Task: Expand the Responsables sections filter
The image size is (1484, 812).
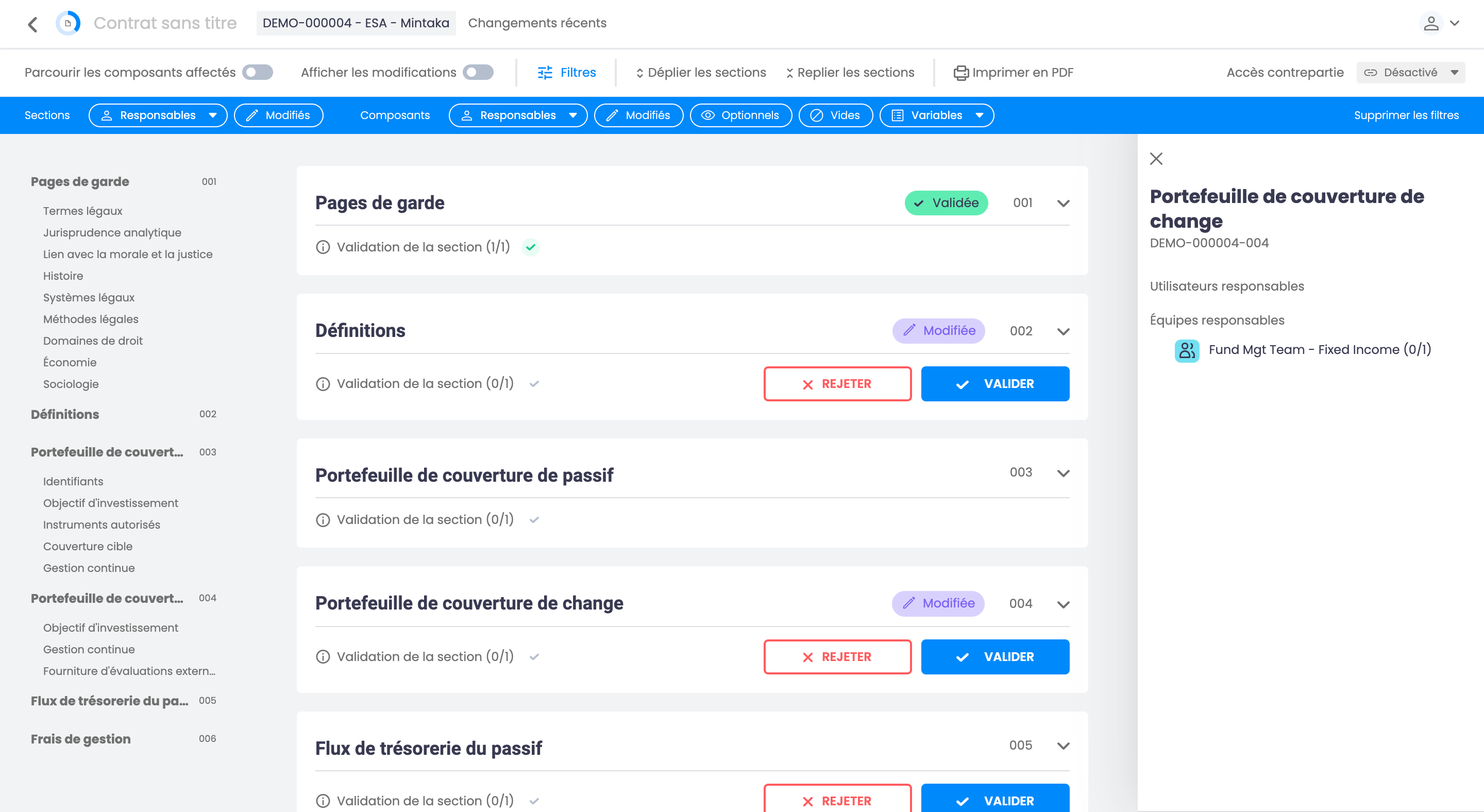Action: 157,115
